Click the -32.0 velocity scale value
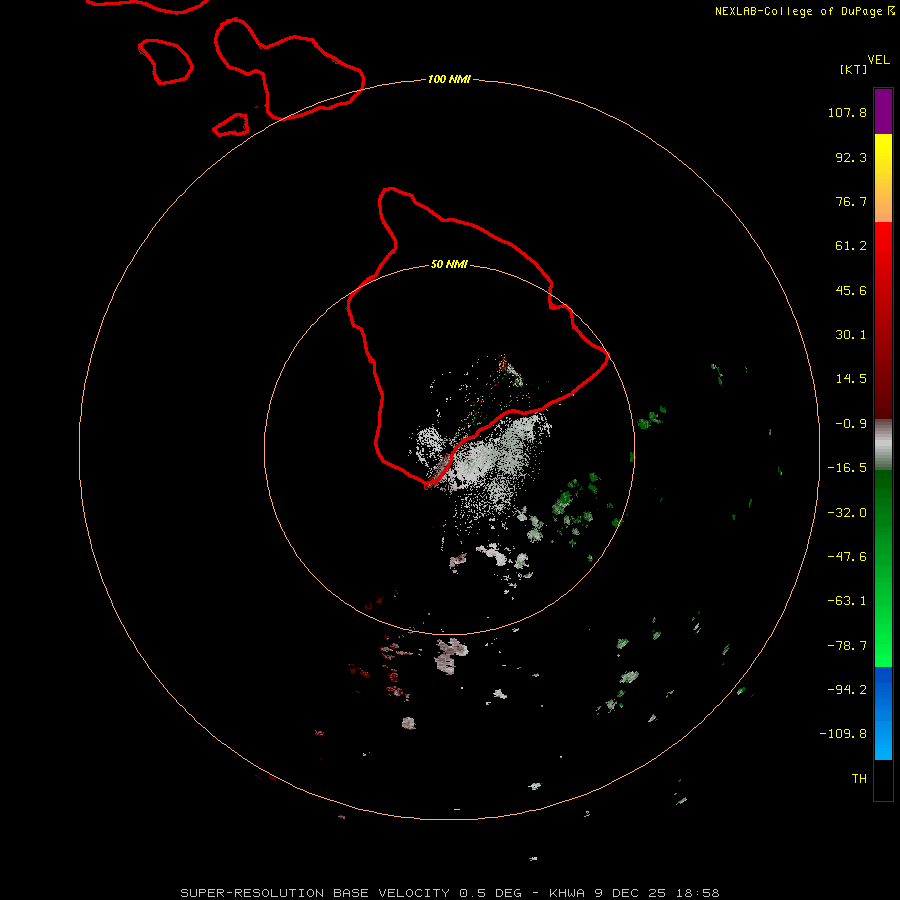The image size is (900, 900). coord(847,513)
